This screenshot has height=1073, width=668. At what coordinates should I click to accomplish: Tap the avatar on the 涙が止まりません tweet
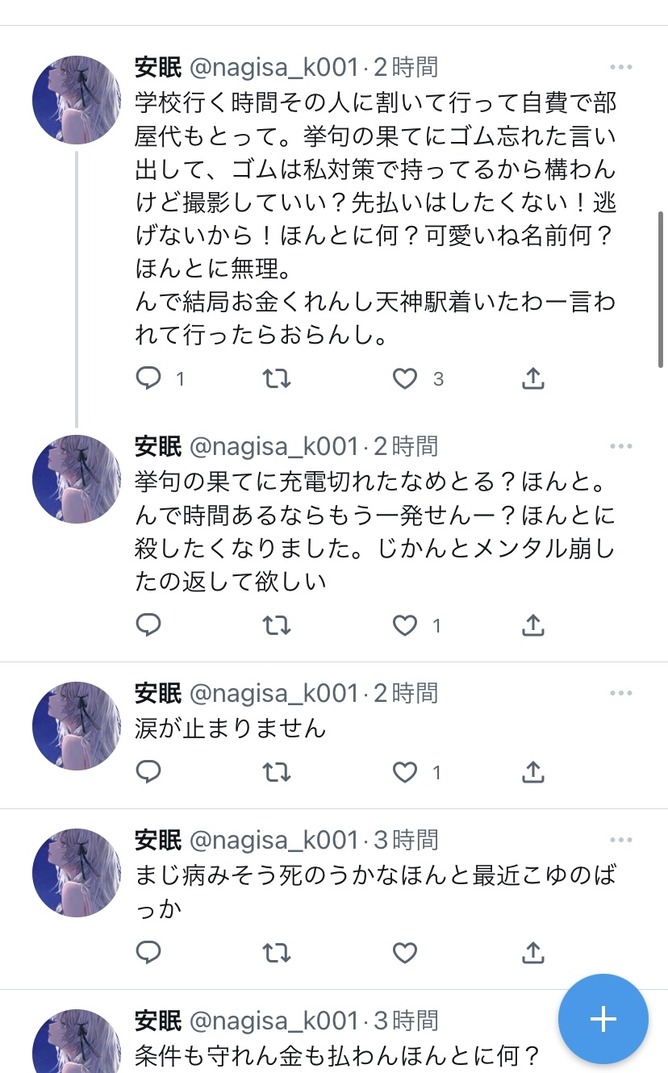77,726
